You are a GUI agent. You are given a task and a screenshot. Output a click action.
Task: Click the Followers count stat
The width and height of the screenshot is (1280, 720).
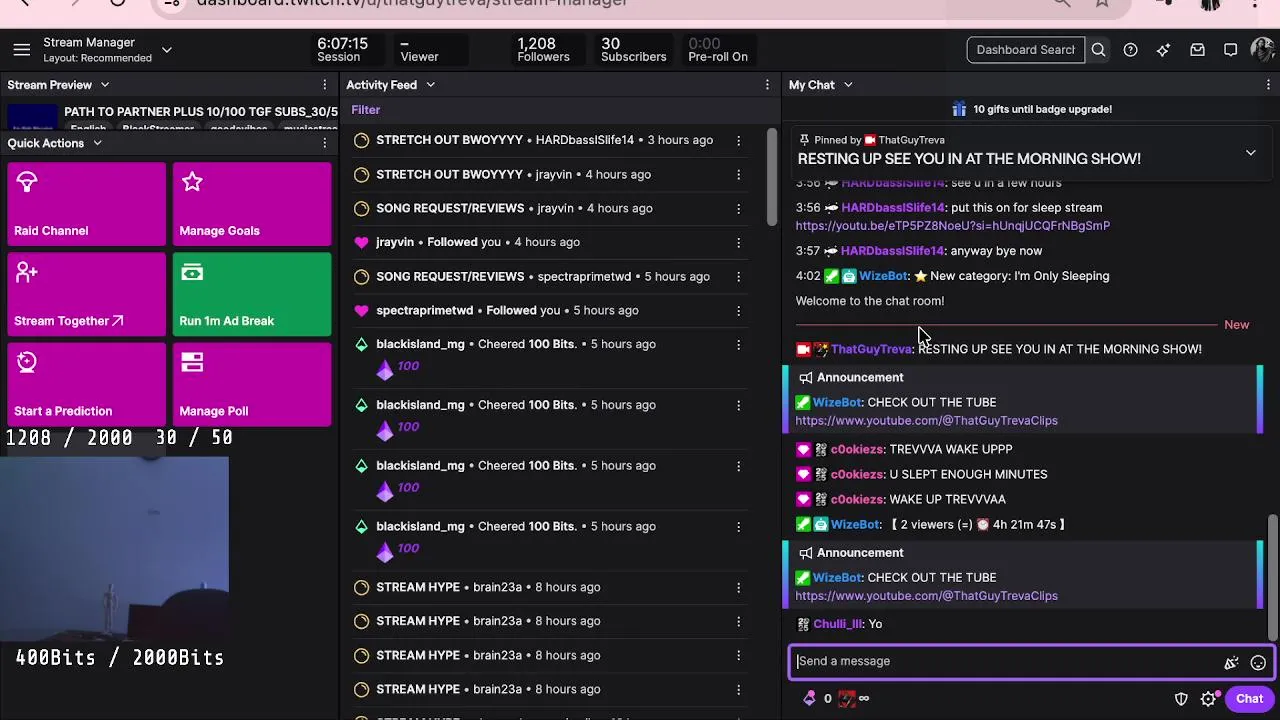543,50
